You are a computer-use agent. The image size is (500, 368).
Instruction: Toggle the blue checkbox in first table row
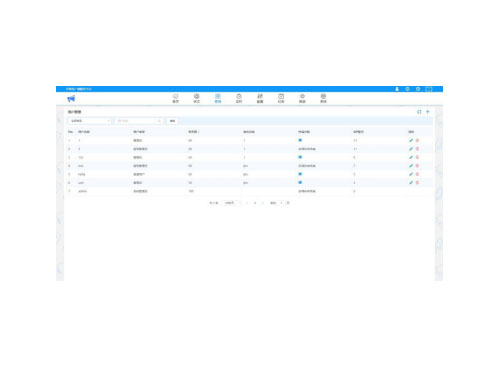300,140
